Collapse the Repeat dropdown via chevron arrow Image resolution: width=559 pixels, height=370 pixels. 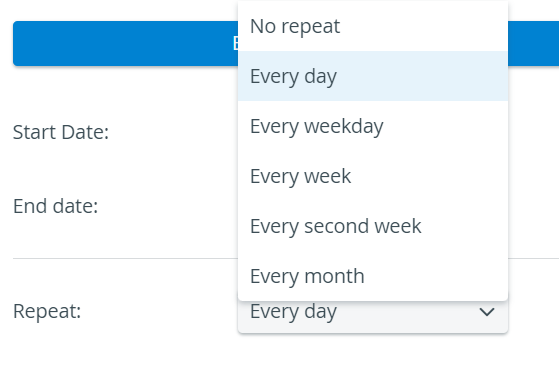487,312
